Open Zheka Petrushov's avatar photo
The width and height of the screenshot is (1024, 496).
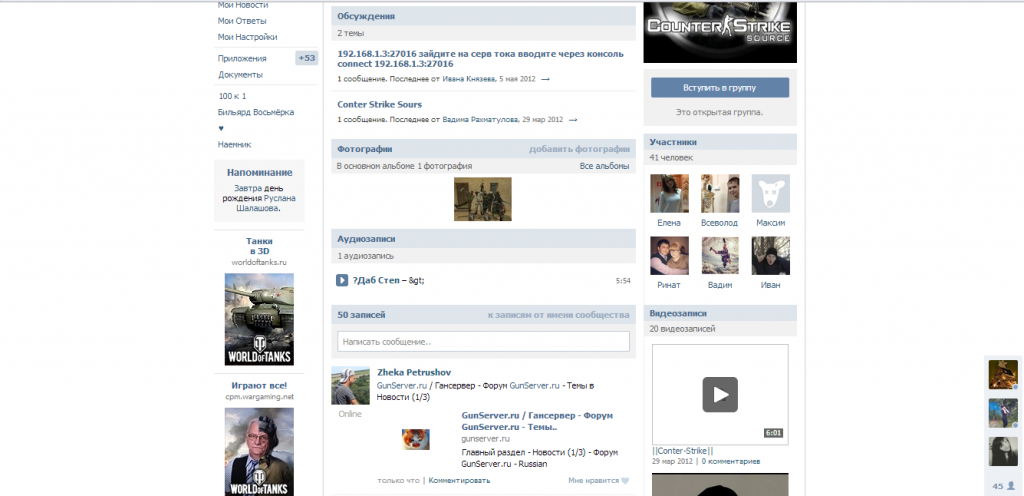pyautogui.click(x=351, y=385)
